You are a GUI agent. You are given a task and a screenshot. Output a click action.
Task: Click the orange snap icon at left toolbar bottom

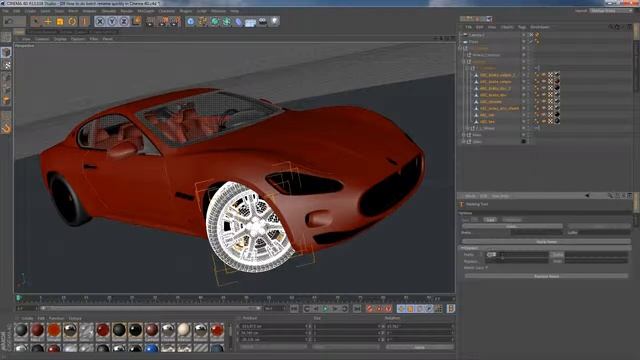coord(6,129)
